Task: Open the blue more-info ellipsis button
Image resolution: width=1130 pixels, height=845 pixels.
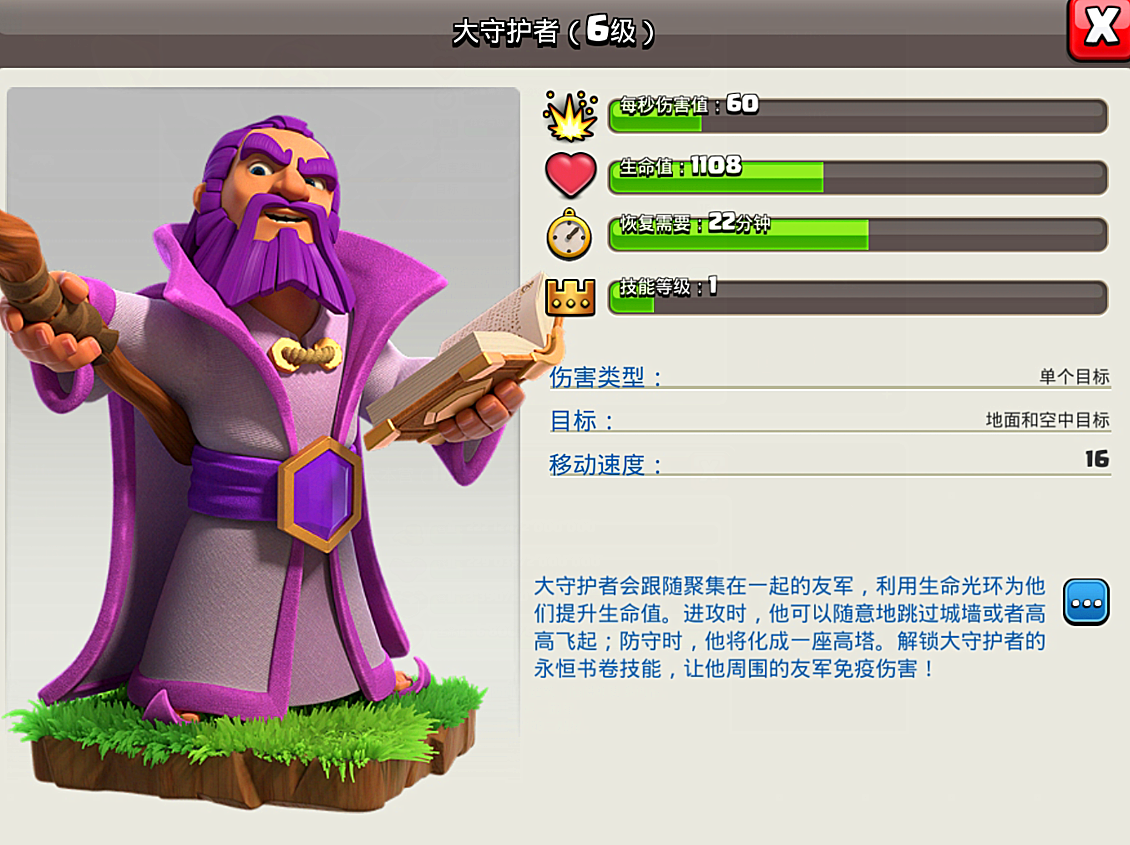Action: pos(1086,602)
